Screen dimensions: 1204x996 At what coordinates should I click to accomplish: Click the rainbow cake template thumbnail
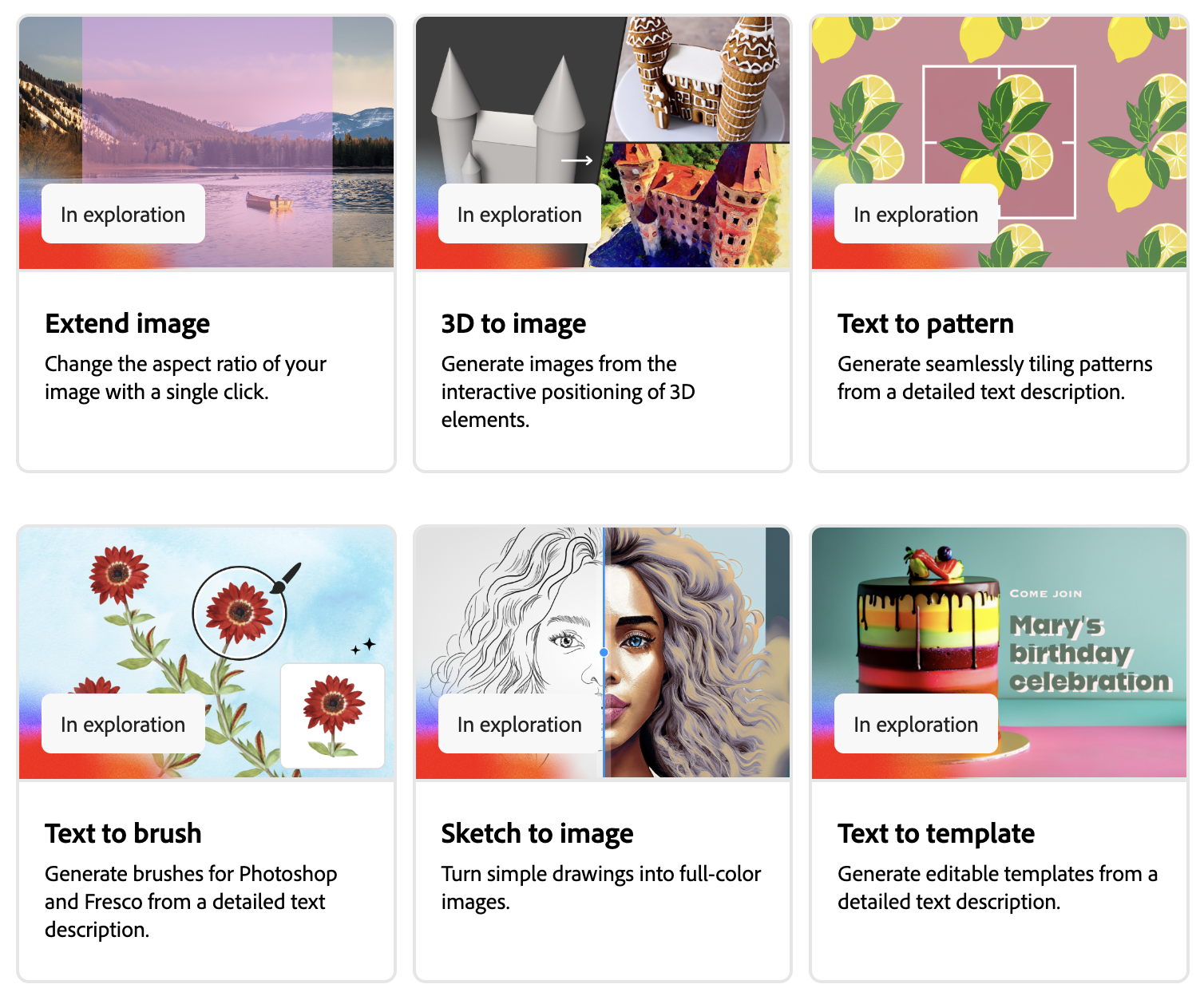pyautogui.click(x=999, y=652)
